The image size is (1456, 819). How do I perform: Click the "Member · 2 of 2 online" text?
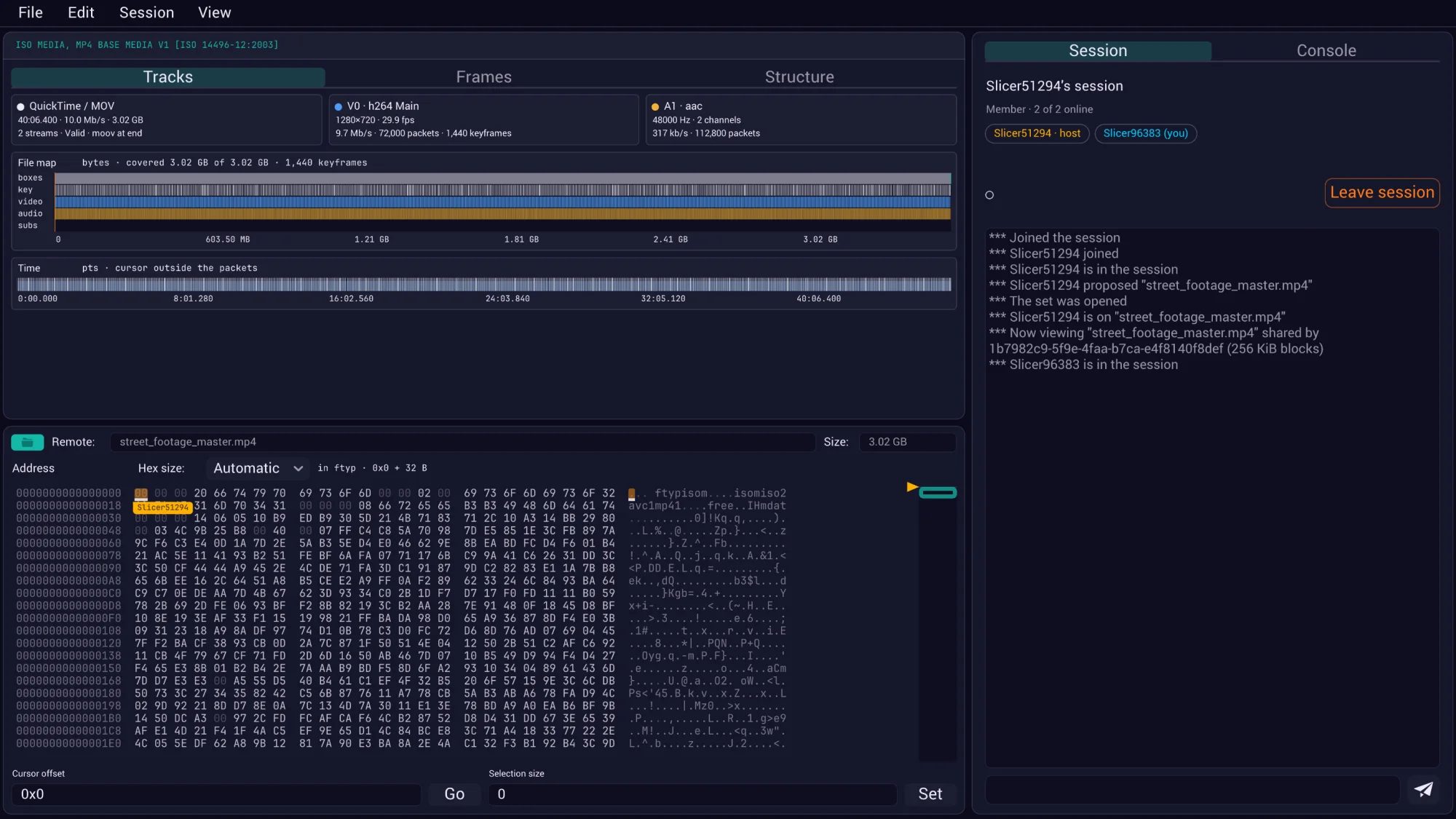[x=1039, y=109]
